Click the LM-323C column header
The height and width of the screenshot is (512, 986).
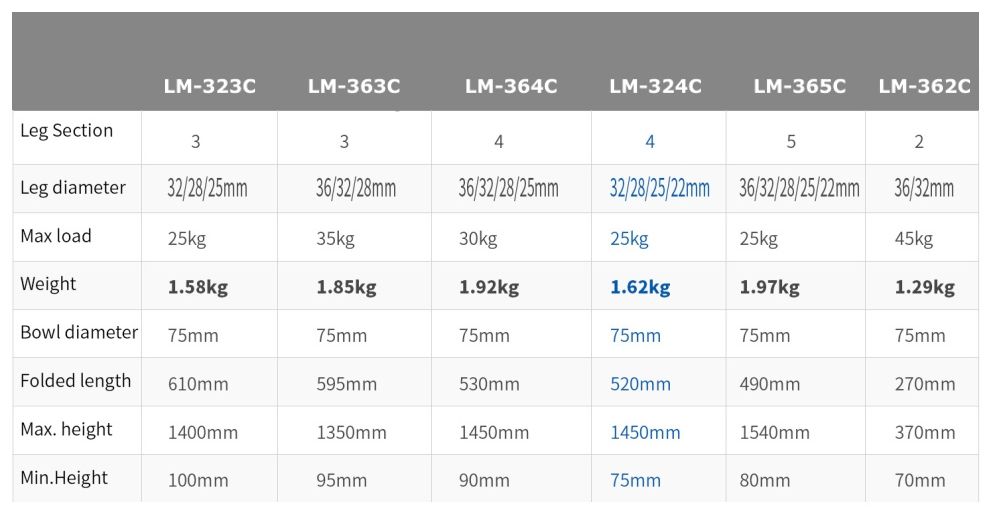(x=210, y=87)
